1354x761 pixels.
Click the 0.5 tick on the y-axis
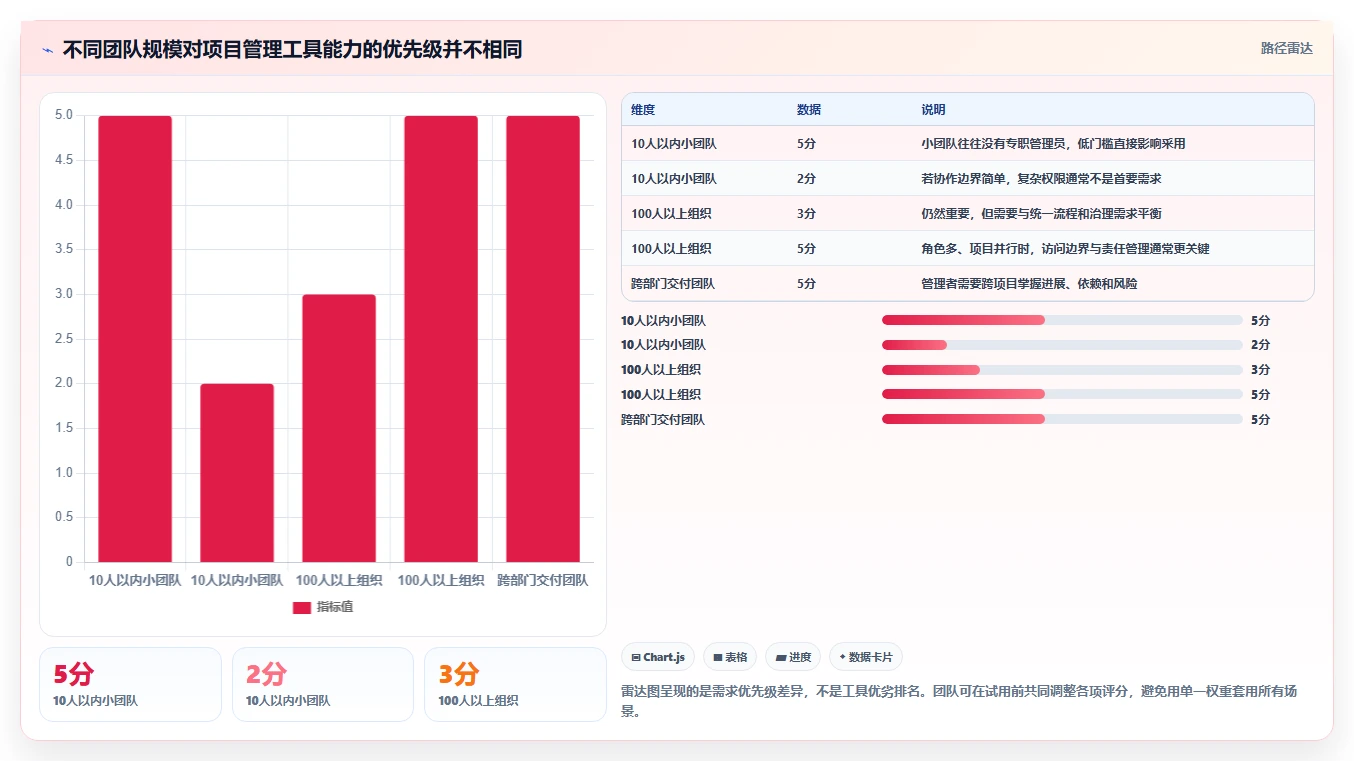click(x=63, y=517)
